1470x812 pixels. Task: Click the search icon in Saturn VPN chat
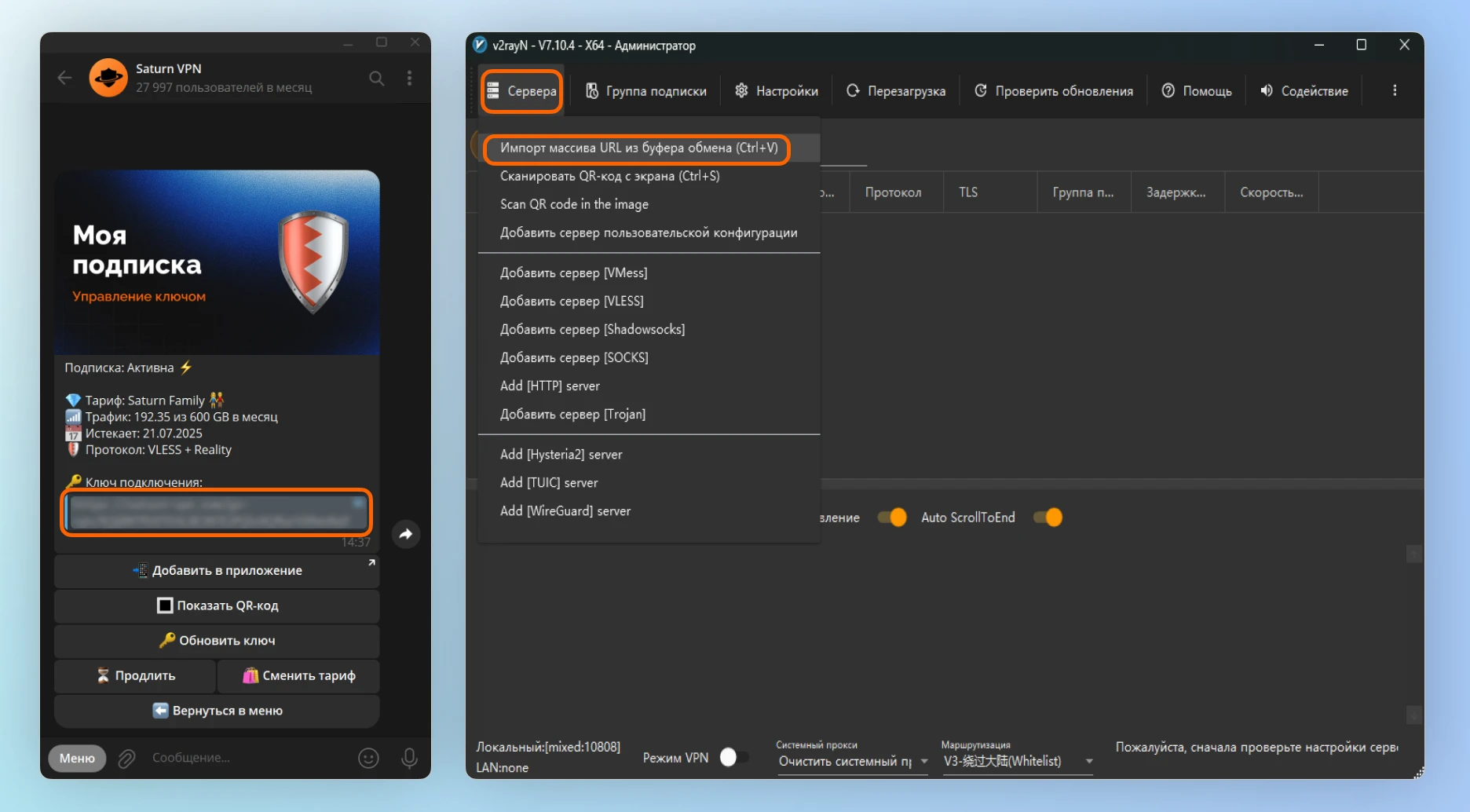(377, 79)
